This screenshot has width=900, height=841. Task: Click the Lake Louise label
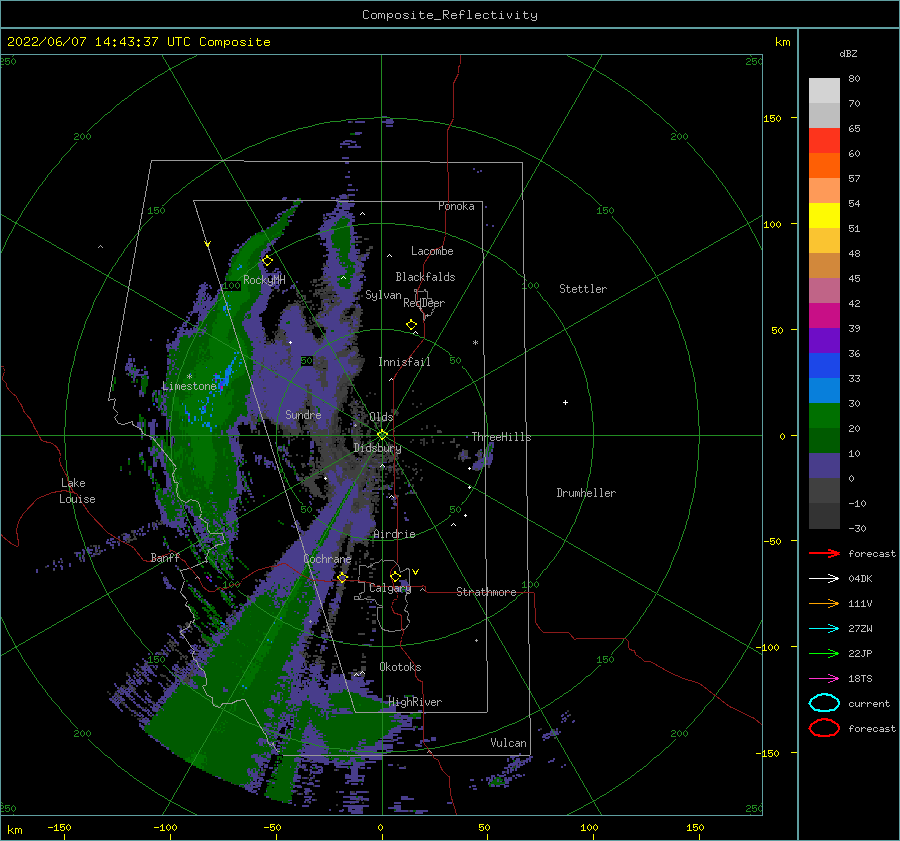pos(77,491)
